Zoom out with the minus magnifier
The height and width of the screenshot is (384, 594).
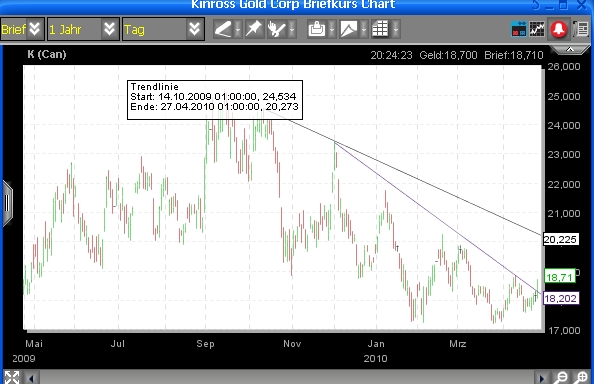[x=562, y=377]
